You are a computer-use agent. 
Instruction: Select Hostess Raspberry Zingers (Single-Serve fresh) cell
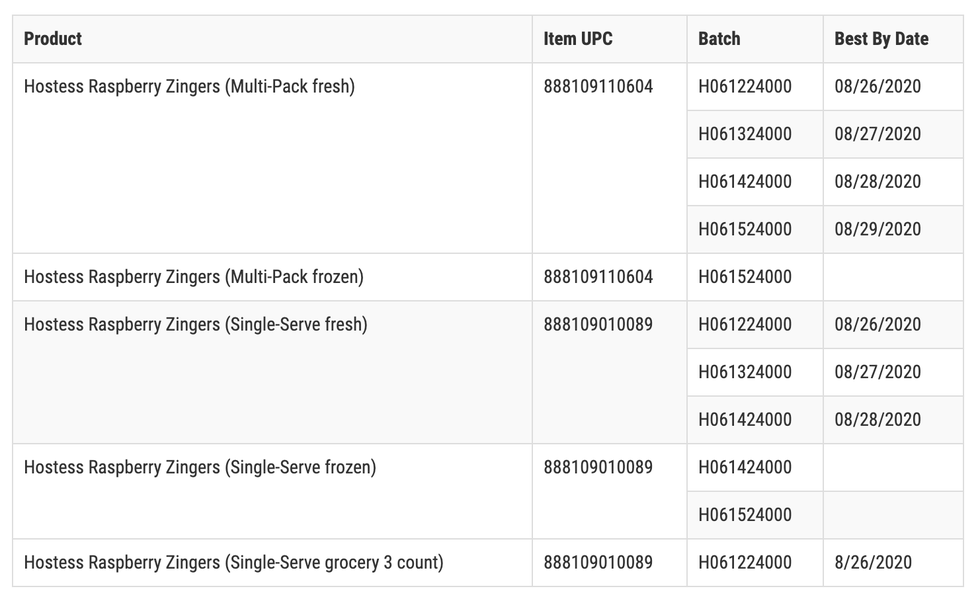pyautogui.click(x=272, y=372)
